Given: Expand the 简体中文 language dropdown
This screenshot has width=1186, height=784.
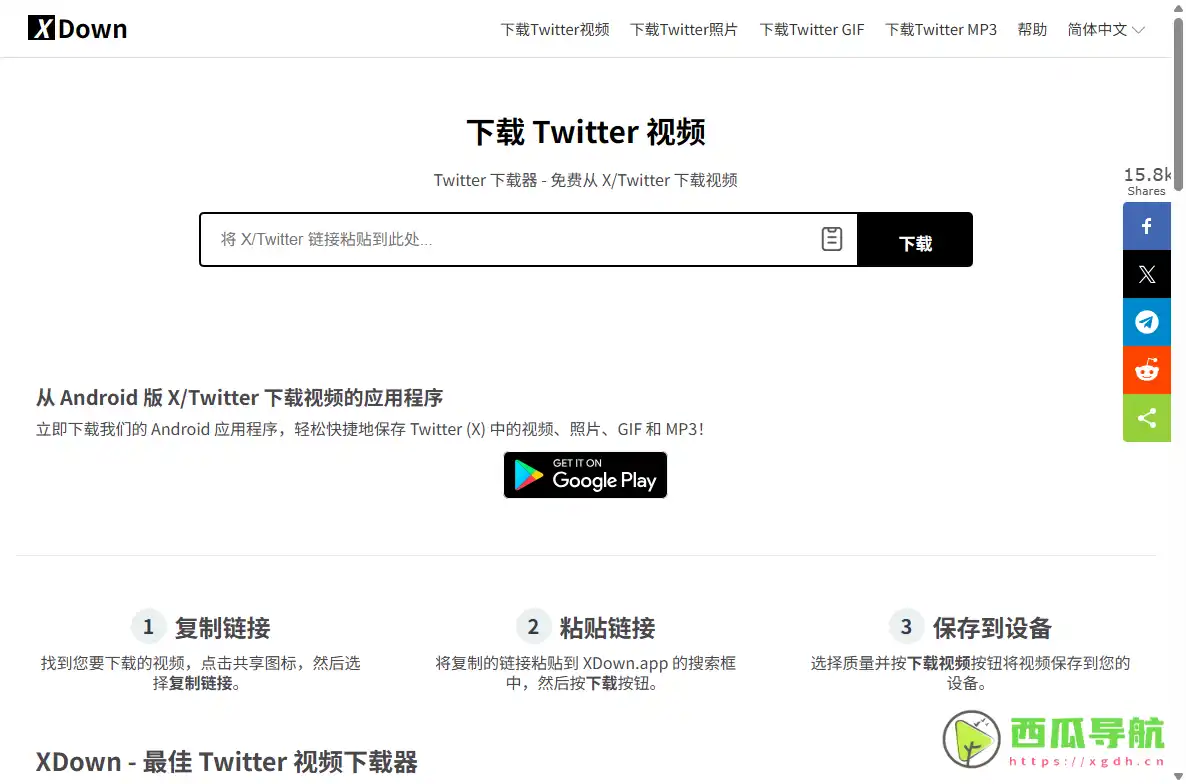Looking at the screenshot, I should point(1106,29).
